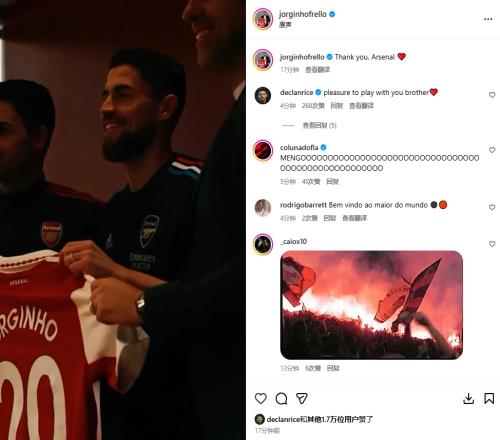
Task: Save post with bookmark icon
Action: pos(489,399)
